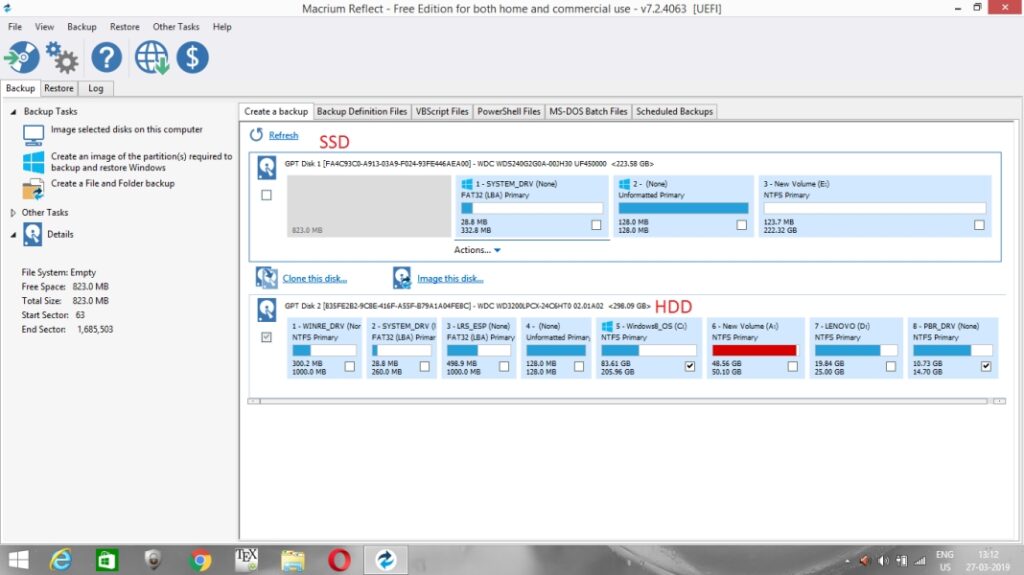The height and width of the screenshot is (575, 1024).
Task: Check the GPT Disk 1 select-all checkbox
Action: (266, 195)
